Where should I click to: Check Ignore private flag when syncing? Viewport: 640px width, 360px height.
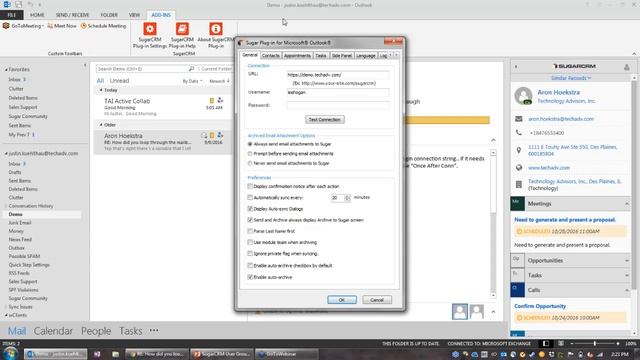click(x=250, y=253)
